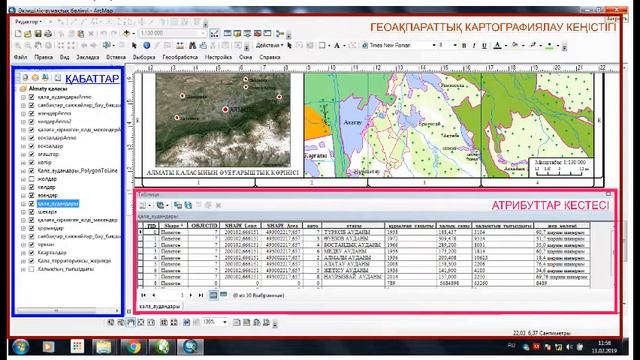Open the Действия drawing dropdown
The width and height of the screenshot is (640, 360).
pos(269,45)
